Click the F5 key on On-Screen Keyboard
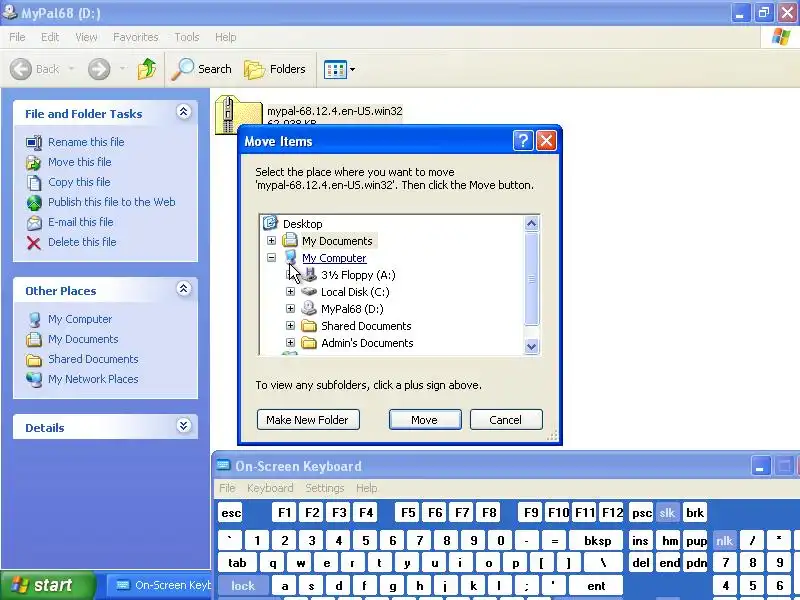 (x=408, y=512)
